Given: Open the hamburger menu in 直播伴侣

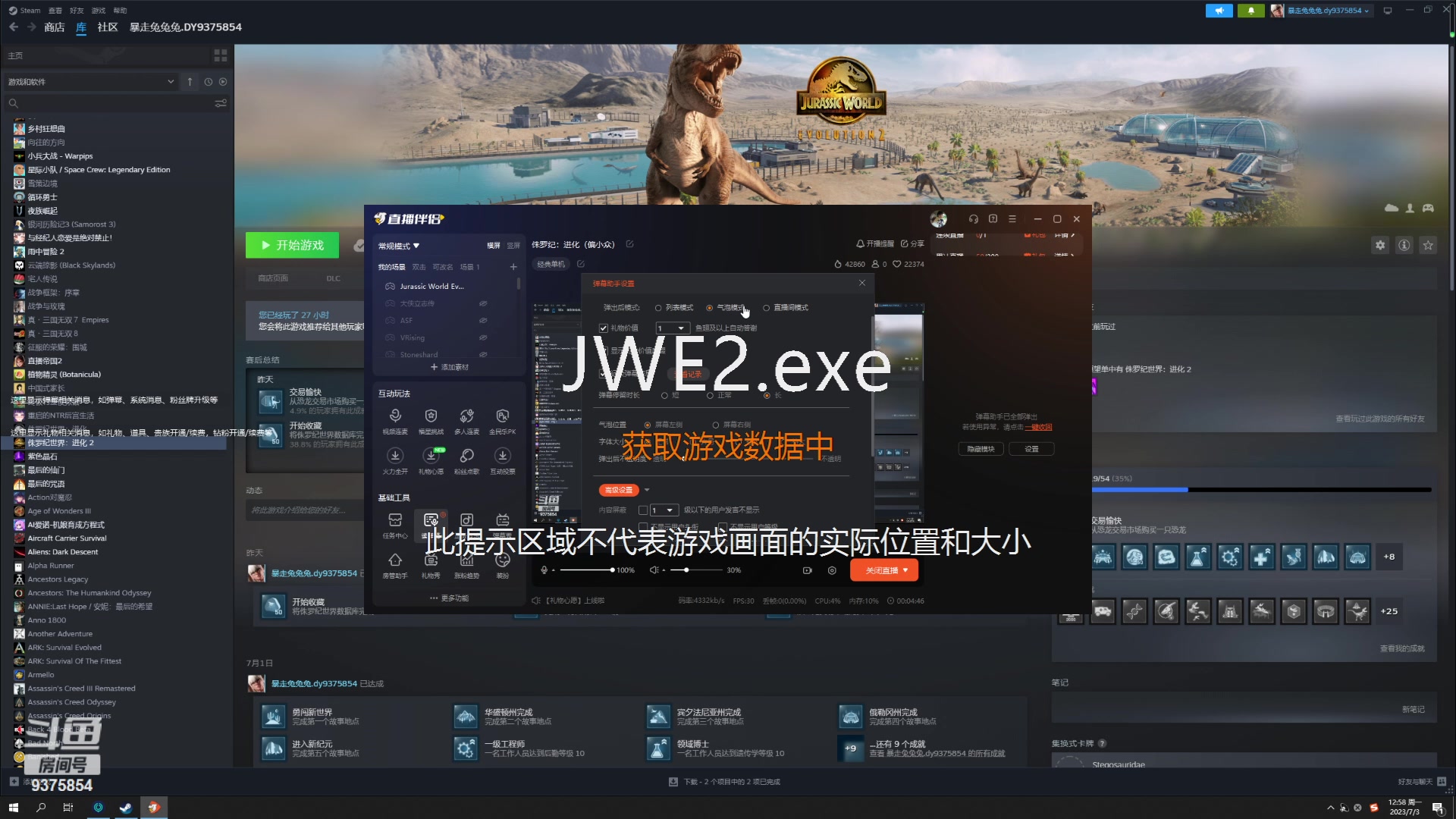Looking at the screenshot, I should pyautogui.click(x=1012, y=219).
